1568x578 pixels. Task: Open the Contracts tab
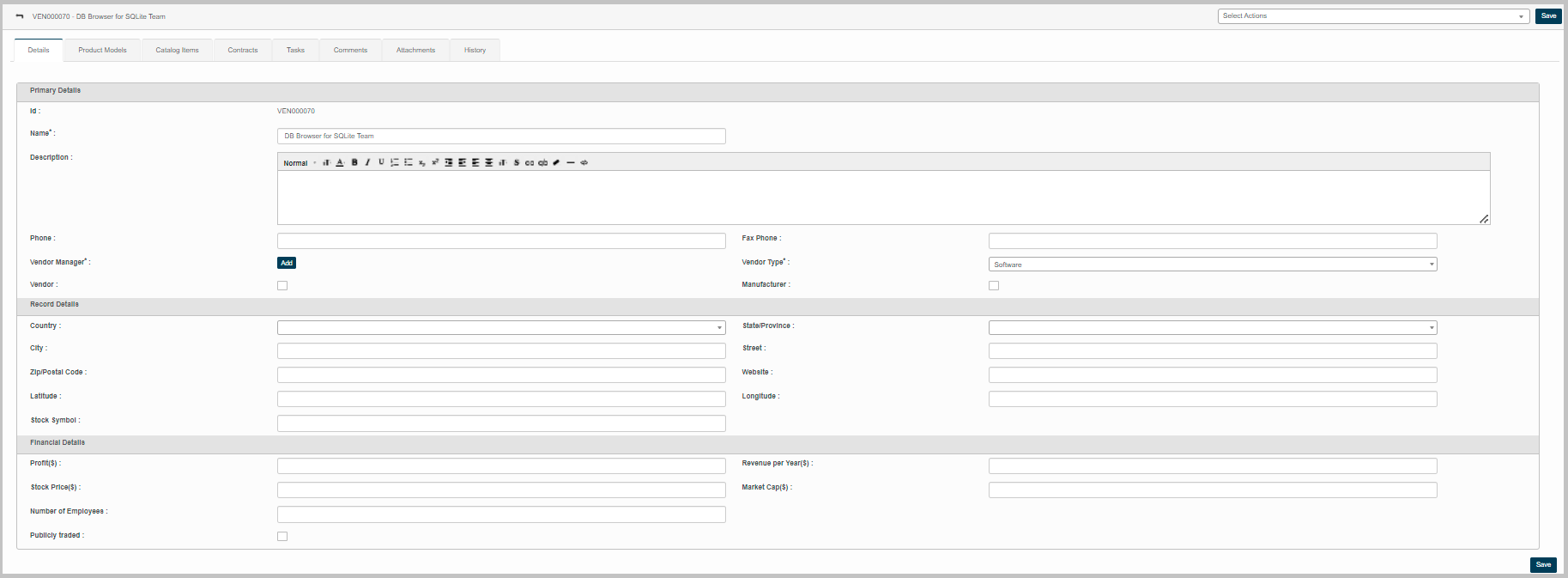click(243, 50)
